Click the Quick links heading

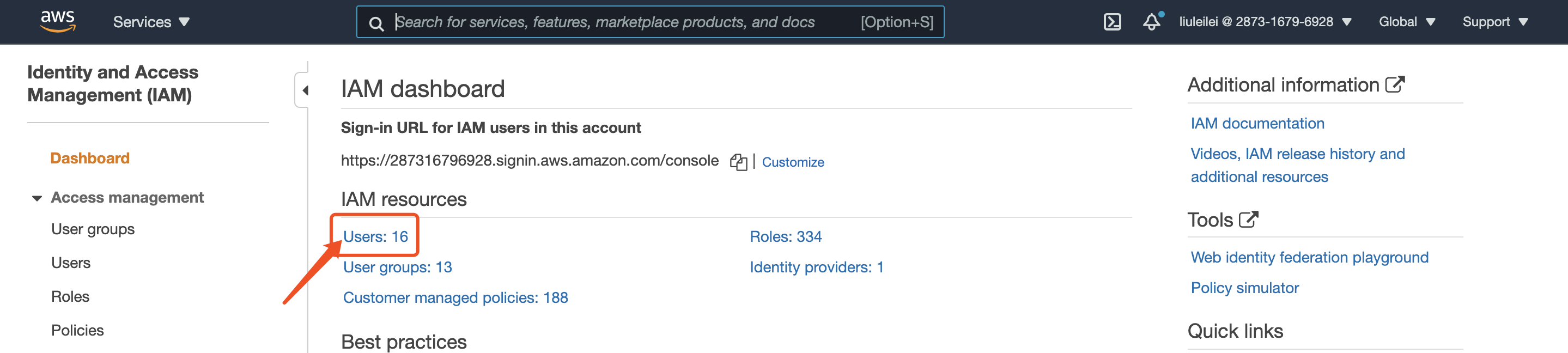click(x=1235, y=331)
